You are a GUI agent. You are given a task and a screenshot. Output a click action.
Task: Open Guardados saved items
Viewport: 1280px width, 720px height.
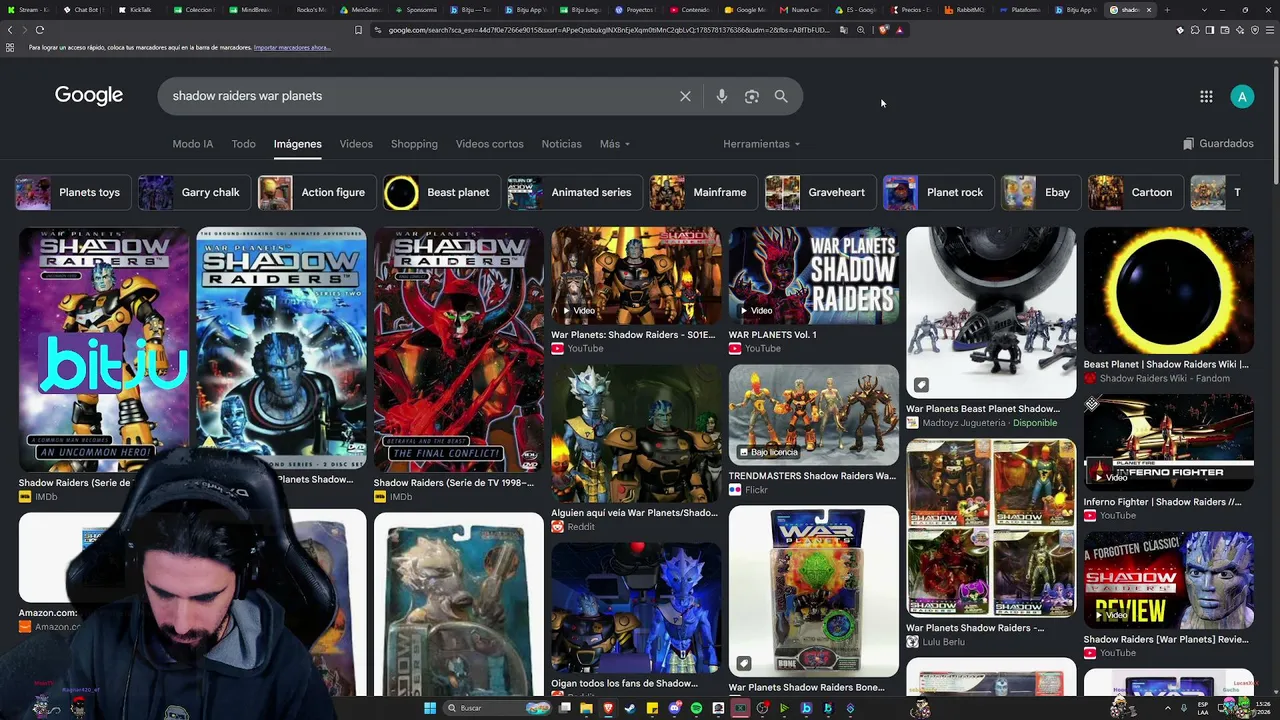[1217, 143]
